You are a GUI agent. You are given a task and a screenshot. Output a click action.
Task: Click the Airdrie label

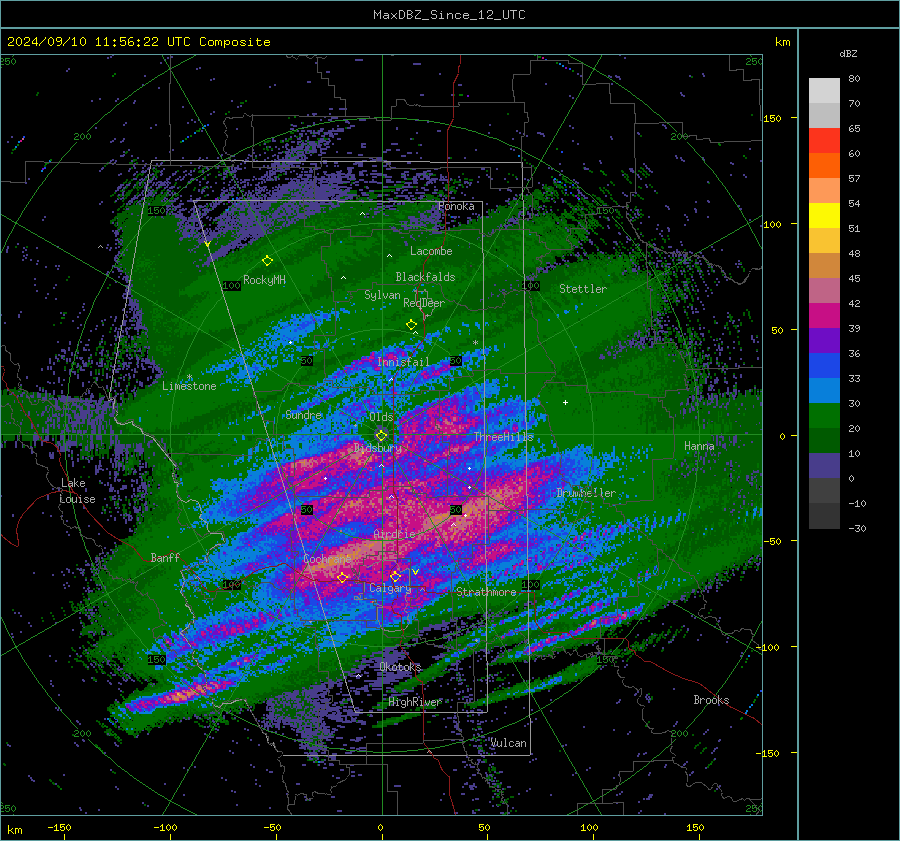(394, 534)
